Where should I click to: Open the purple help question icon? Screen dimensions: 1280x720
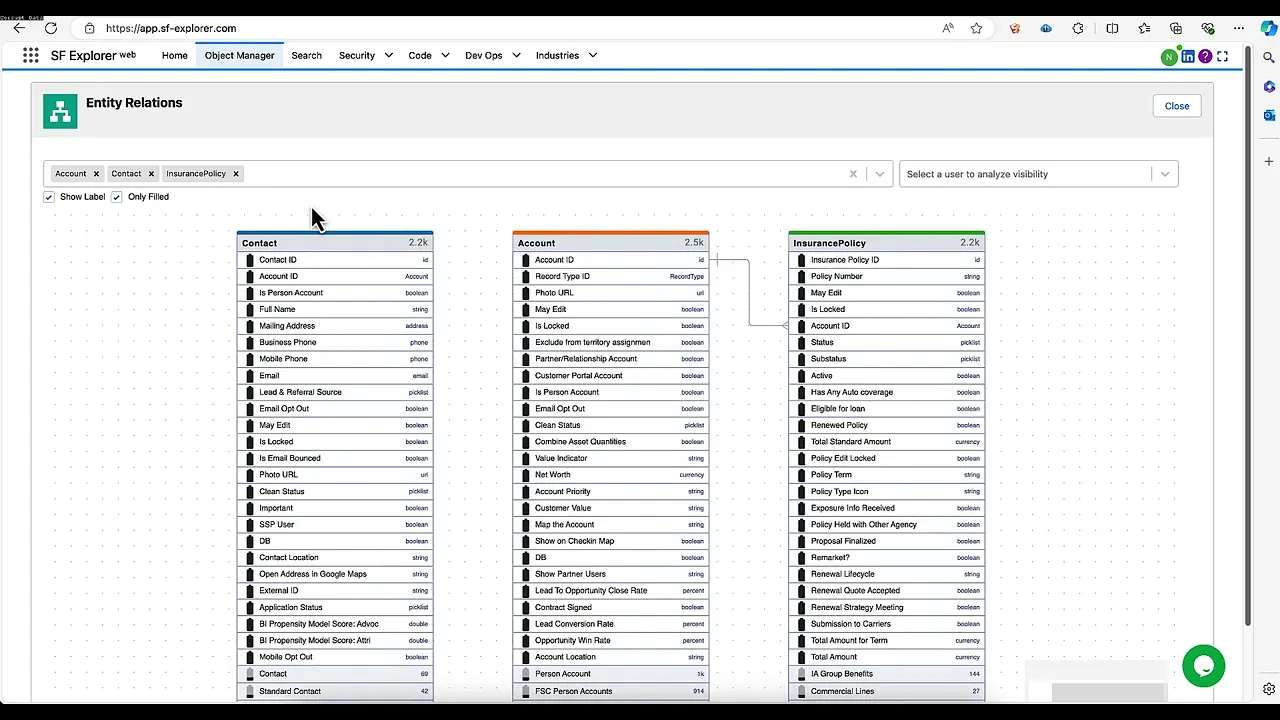pos(1205,57)
